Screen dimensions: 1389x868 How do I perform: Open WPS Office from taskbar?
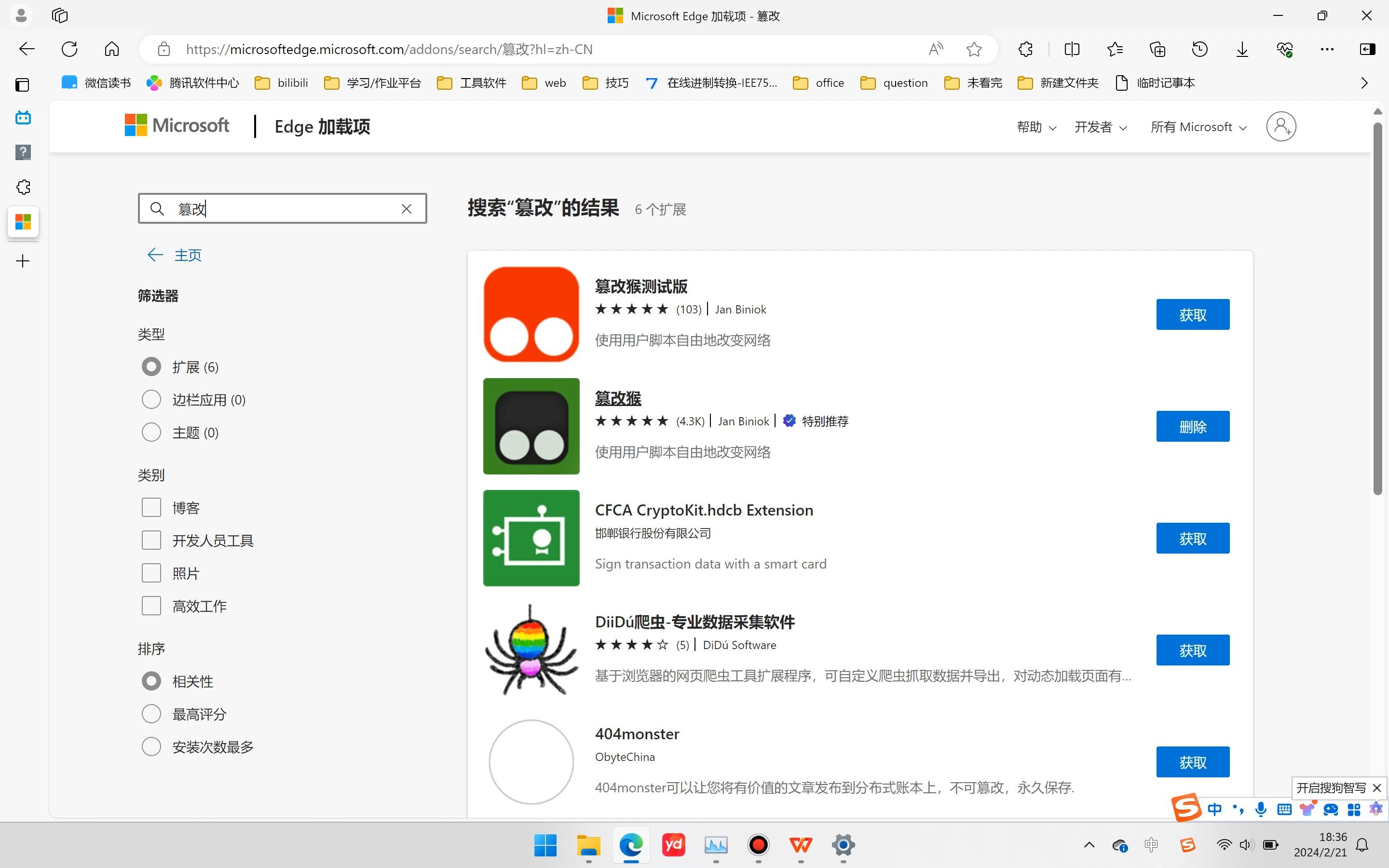tap(801, 844)
